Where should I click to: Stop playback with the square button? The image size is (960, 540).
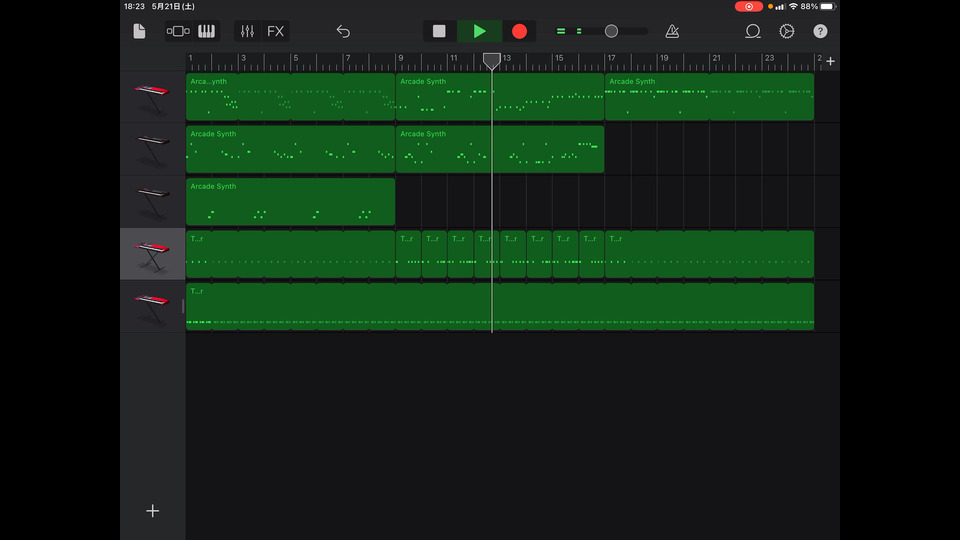point(439,31)
